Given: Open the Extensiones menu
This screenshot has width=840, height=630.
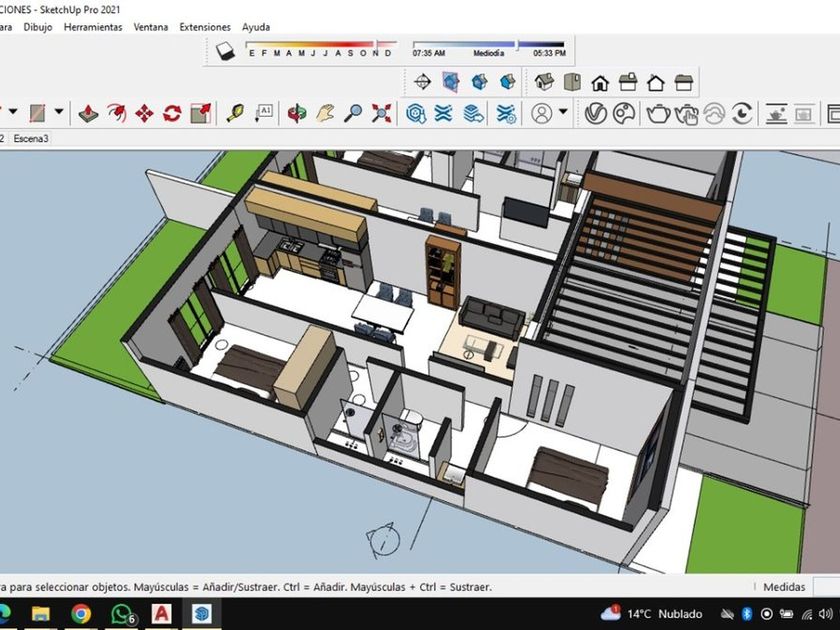Looking at the screenshot, I should click(x=205, y=27).
